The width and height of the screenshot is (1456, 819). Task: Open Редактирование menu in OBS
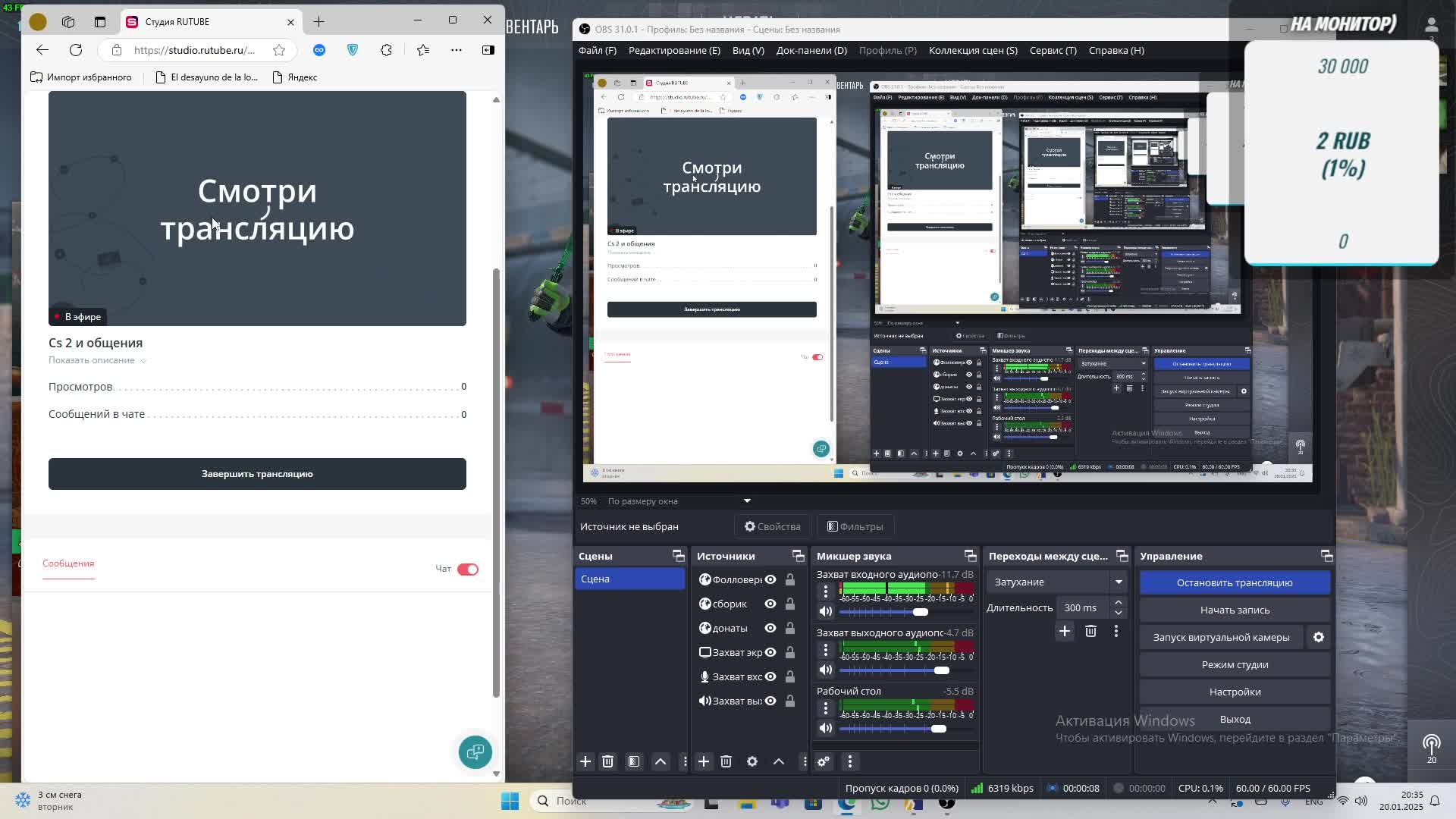674,50
